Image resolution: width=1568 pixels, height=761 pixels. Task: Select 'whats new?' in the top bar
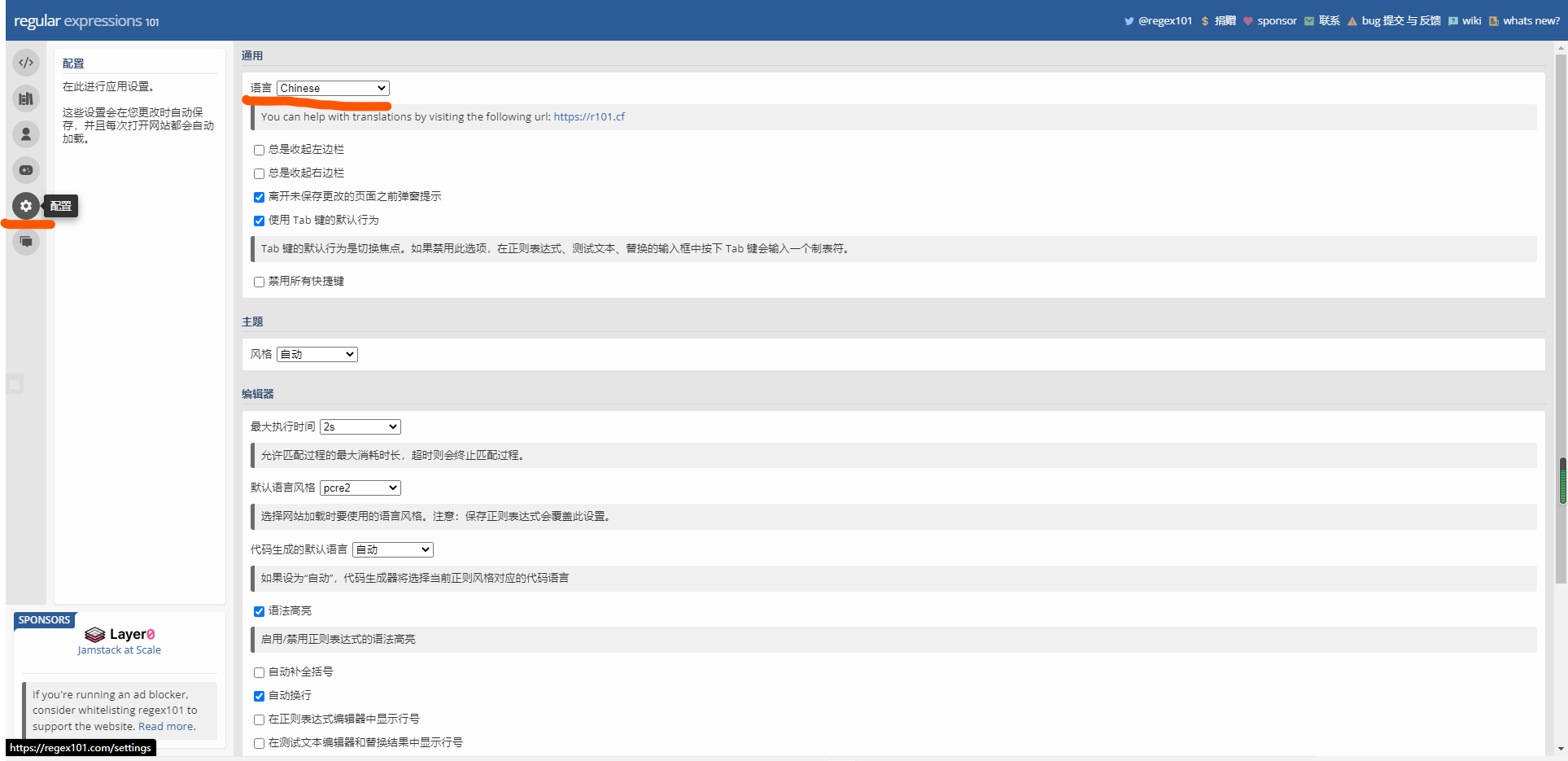[1531, 21]
